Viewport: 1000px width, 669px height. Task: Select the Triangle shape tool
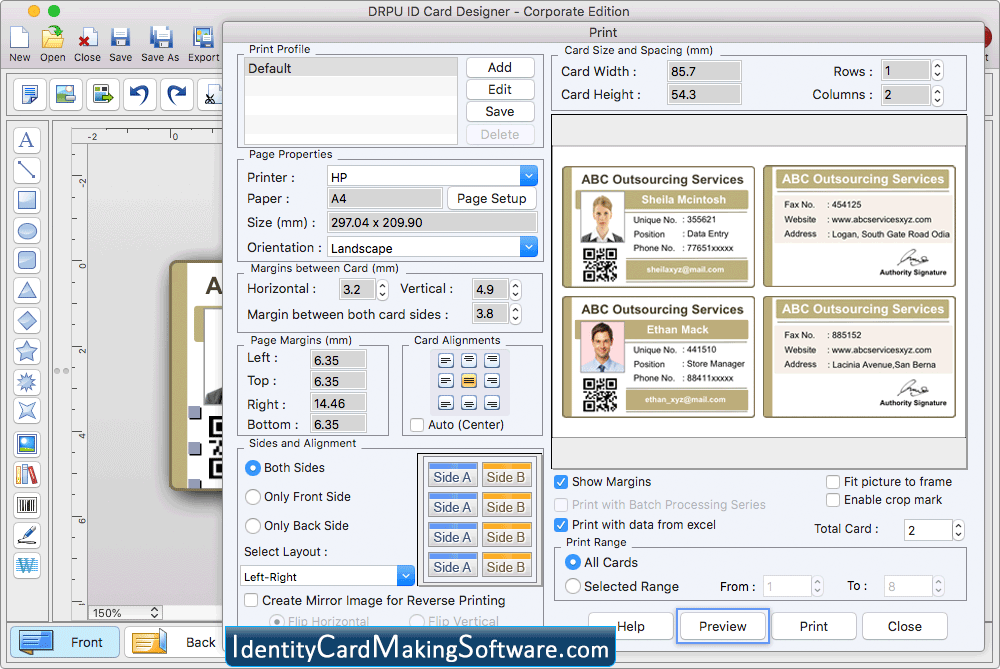27,290
